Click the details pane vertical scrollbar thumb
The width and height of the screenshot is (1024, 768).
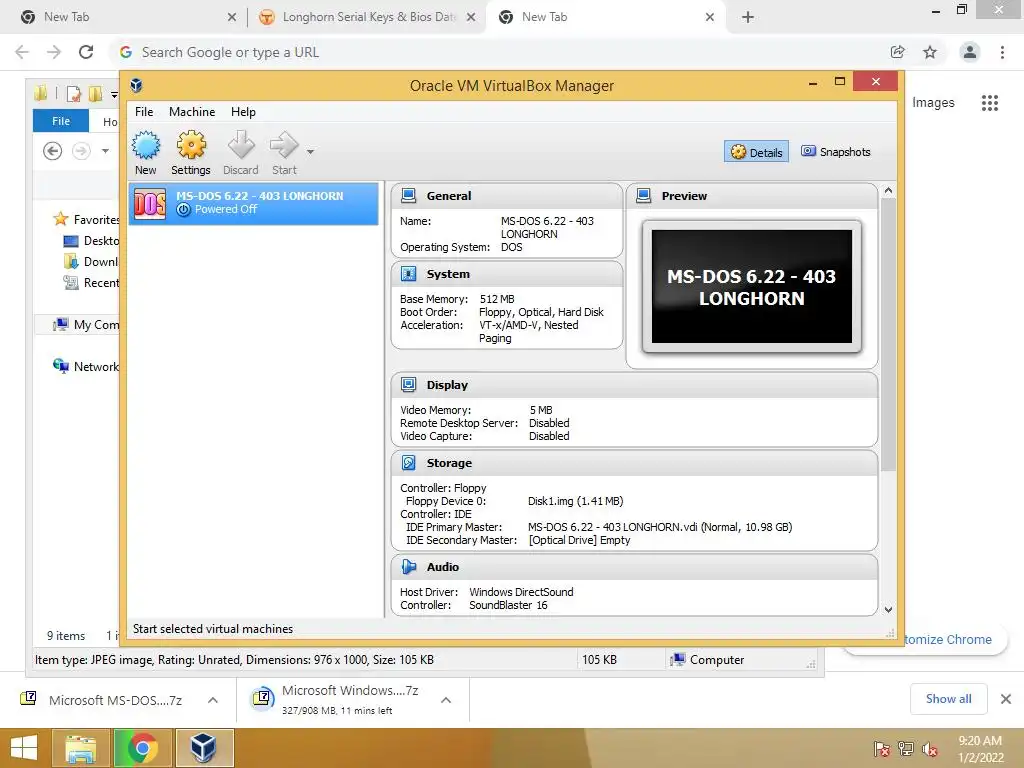[x=888, y=334]
